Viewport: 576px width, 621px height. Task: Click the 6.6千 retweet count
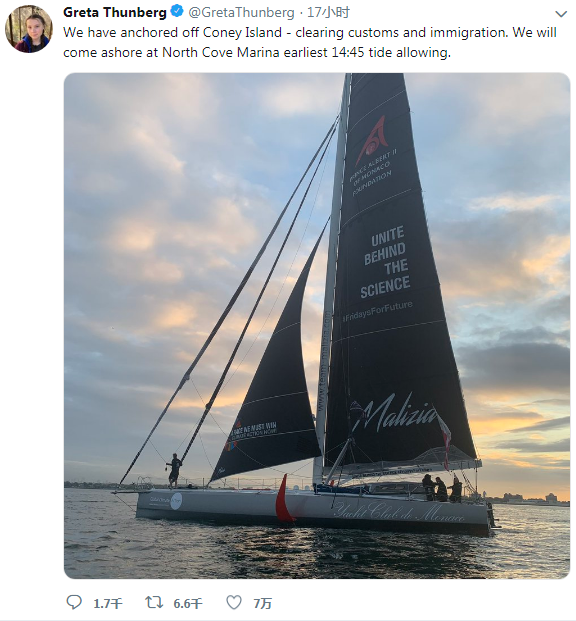pos(188,604)
